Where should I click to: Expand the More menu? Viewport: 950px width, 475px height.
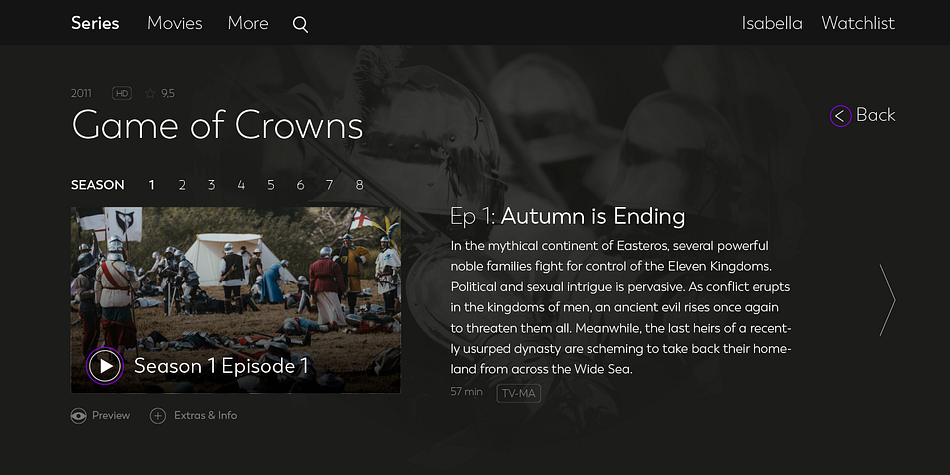[x=248, y=23]
